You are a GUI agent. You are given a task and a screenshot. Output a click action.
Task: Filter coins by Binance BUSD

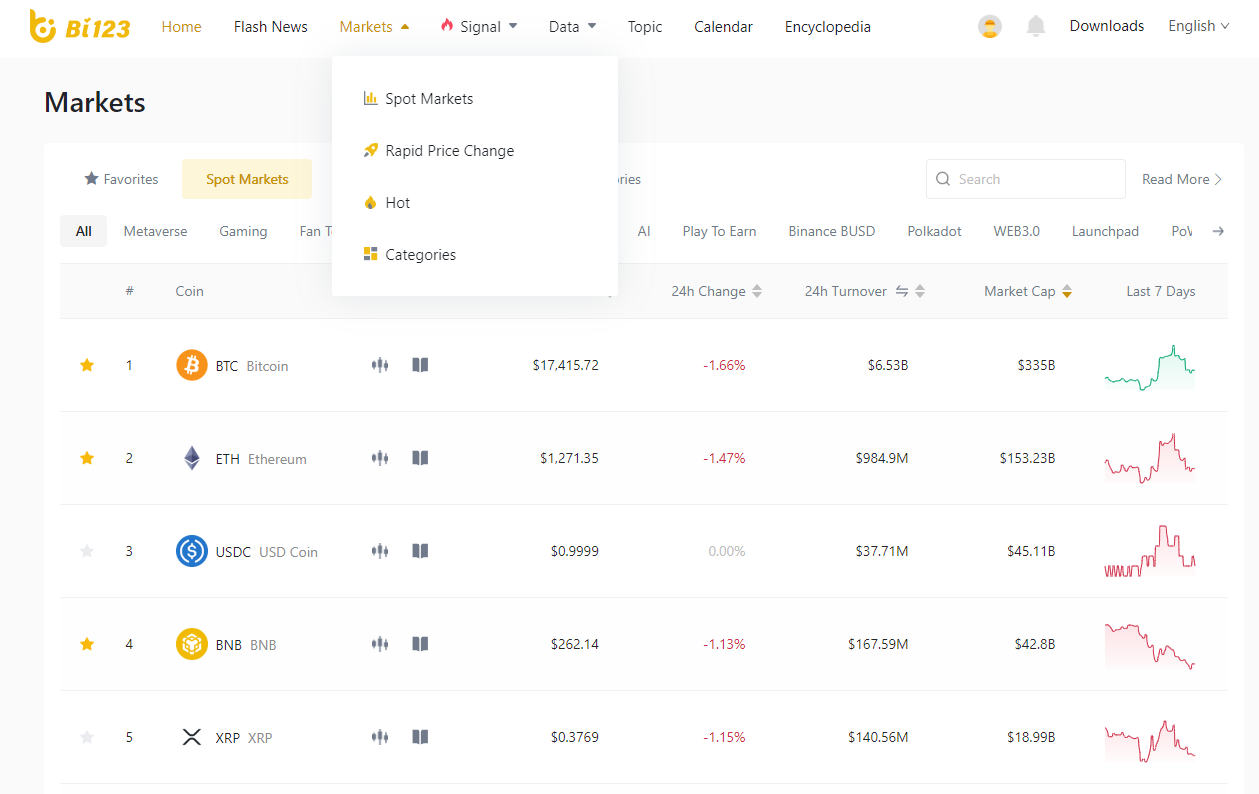pos(831,231)
